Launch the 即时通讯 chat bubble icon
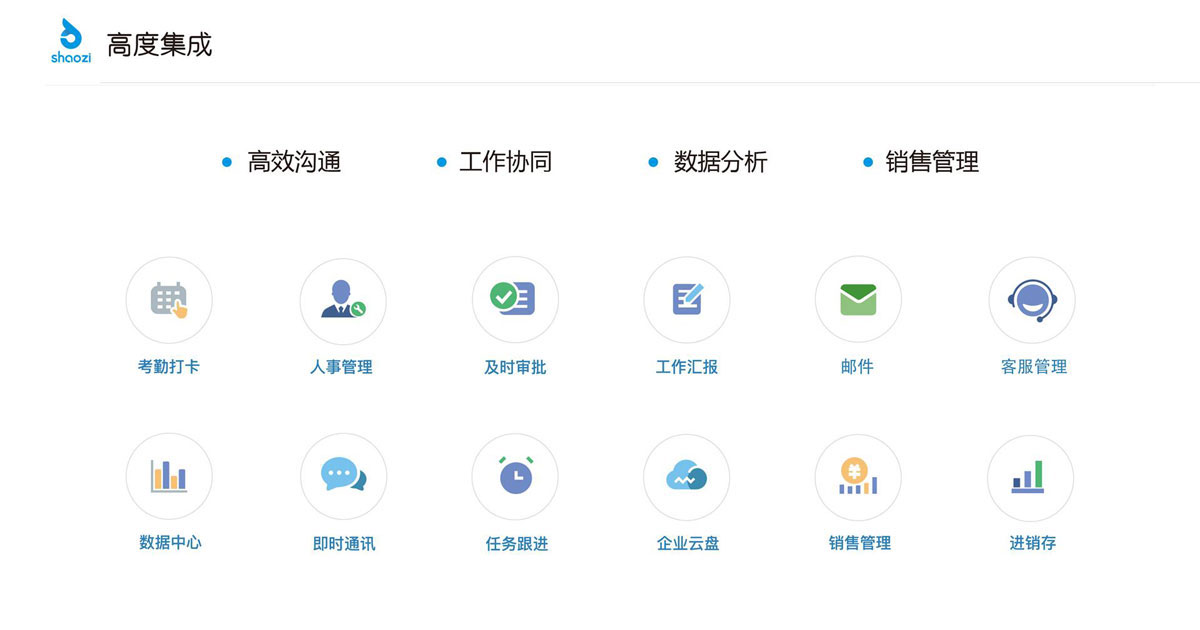The image size is (1200, 630). [x=343, y=476]
